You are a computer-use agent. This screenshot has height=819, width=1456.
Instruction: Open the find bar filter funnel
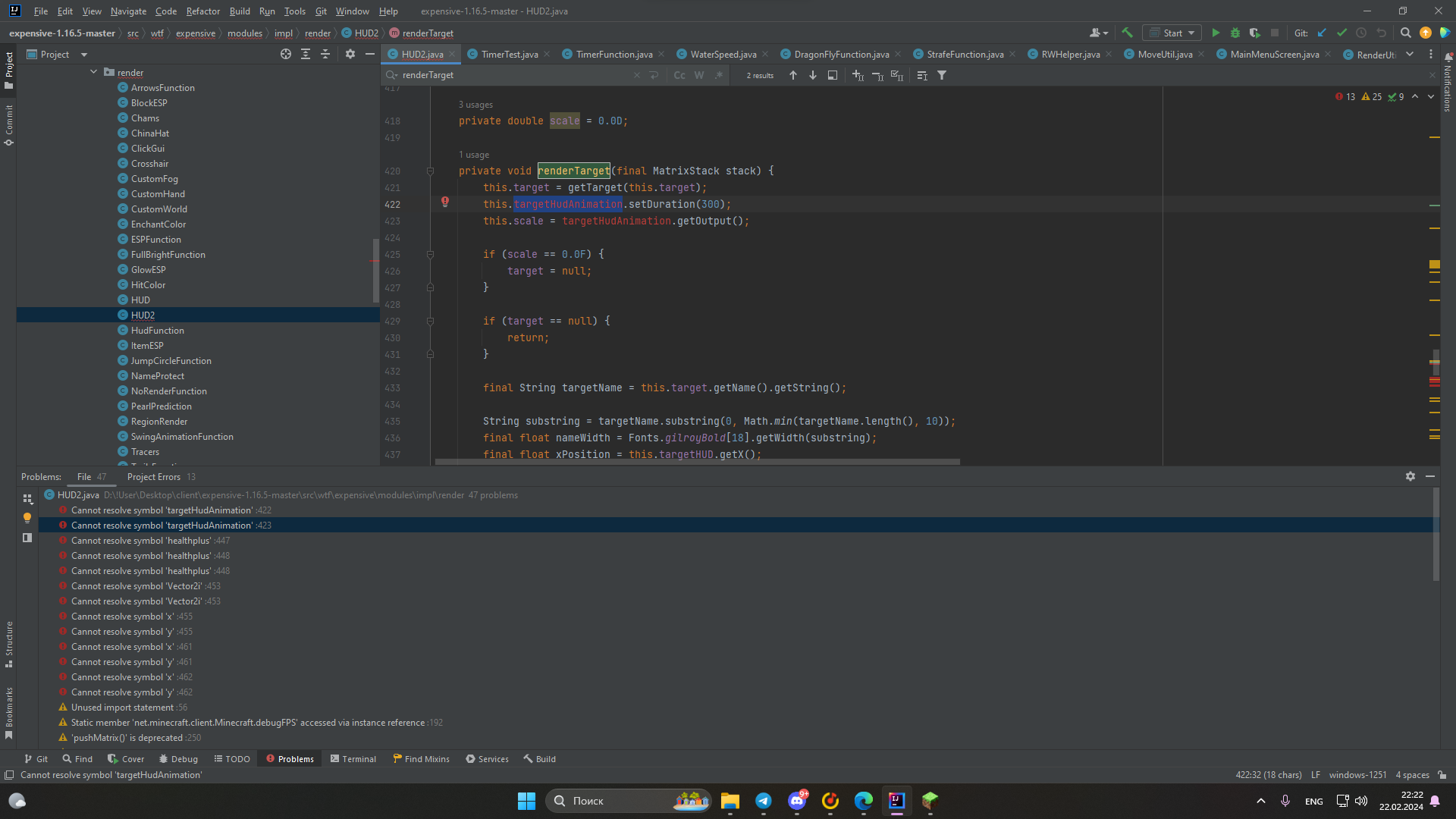(x=942, y=75)
